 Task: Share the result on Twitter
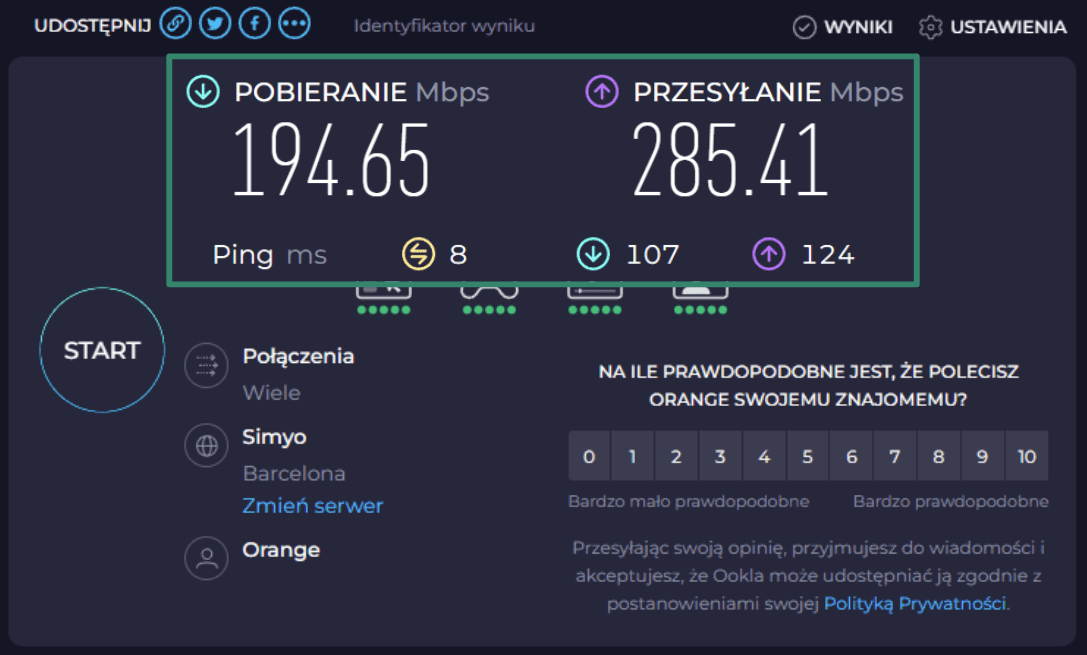[x=215, y=22]
